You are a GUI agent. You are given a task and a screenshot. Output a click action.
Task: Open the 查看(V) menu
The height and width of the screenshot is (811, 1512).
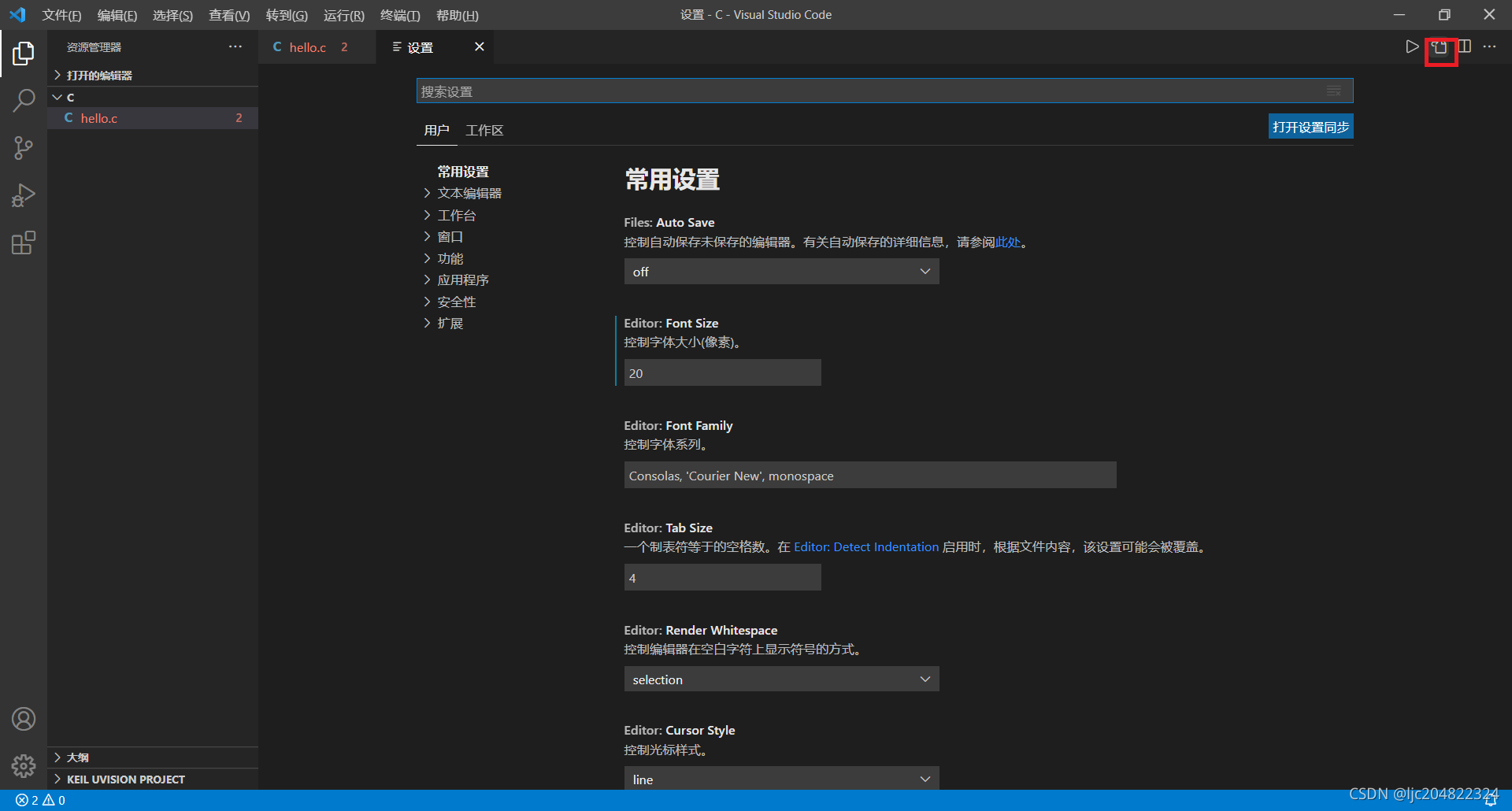tap(229, 15)
